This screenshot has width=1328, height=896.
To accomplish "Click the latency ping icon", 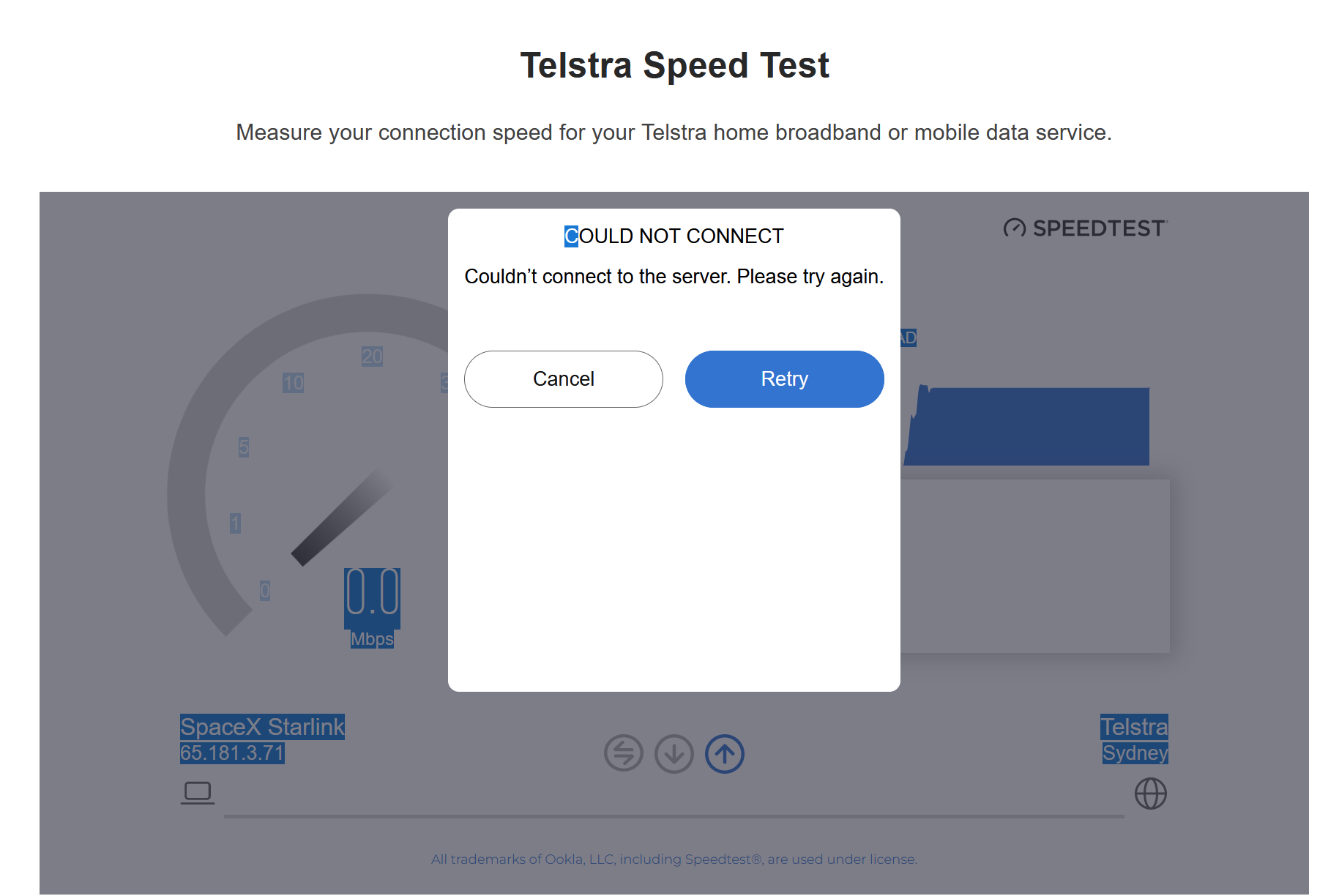I will pyautogui.click(x=624, y=754).
